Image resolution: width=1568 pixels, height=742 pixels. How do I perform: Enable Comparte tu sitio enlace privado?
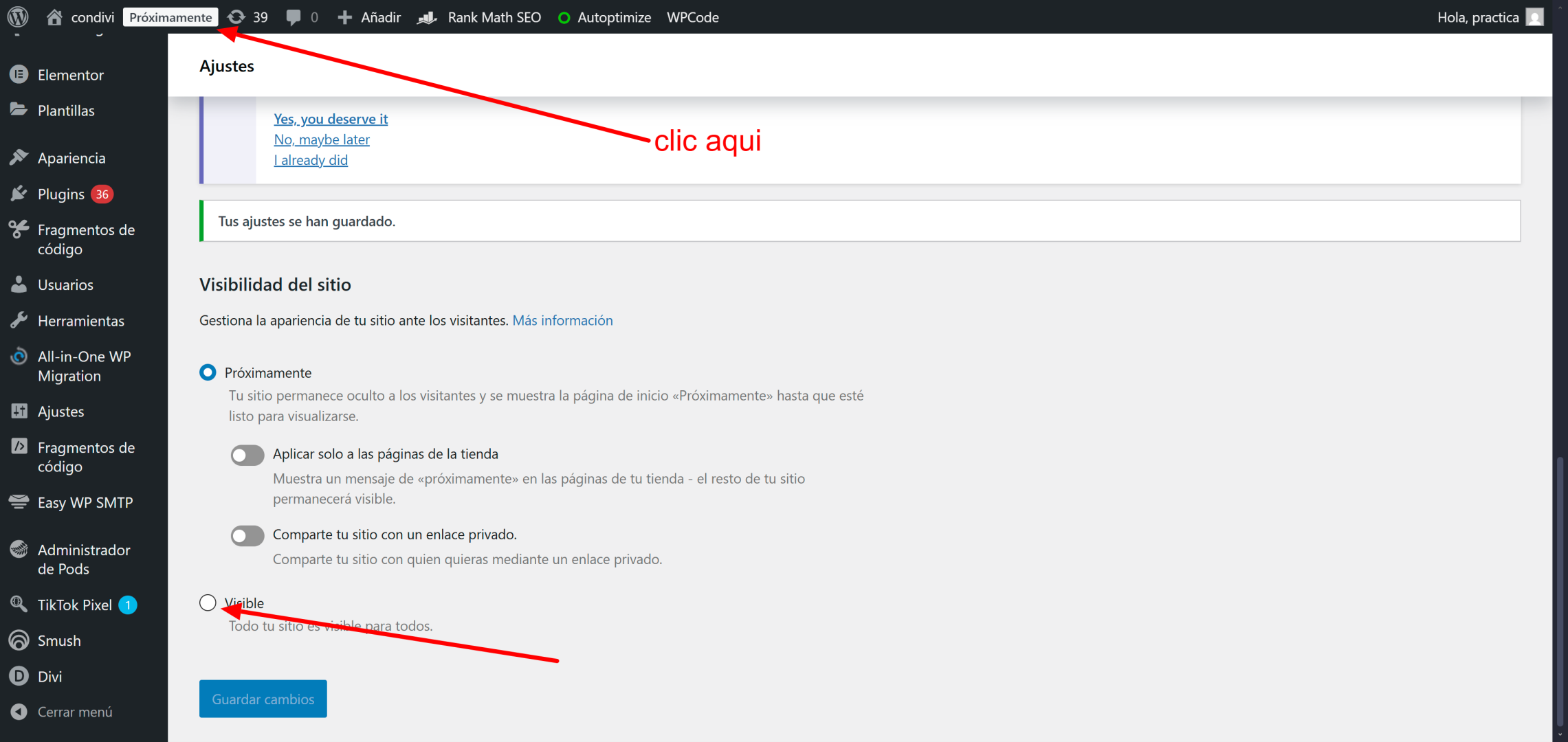247,535
